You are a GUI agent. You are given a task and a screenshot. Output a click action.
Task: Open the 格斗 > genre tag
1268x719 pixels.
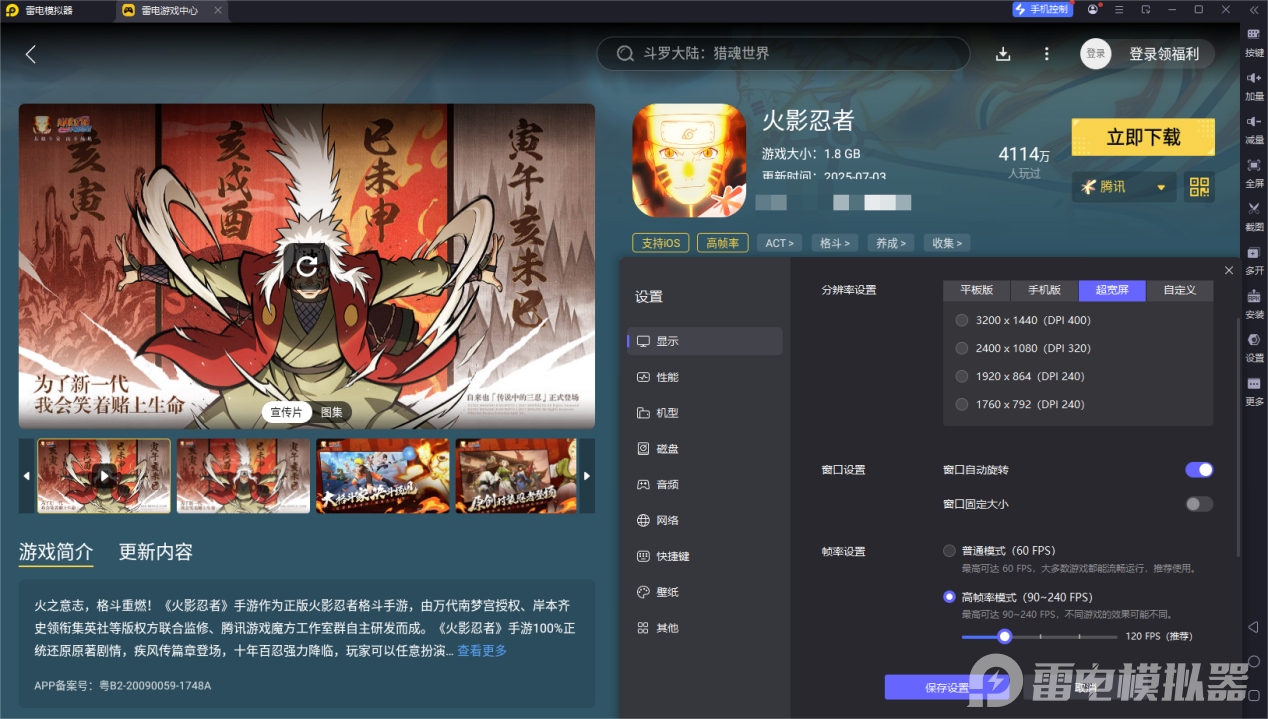834,243
